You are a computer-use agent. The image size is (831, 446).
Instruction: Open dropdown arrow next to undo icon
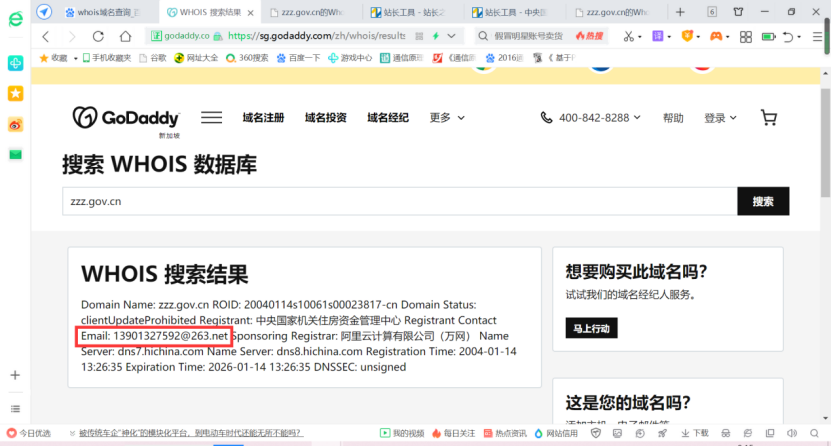point(799,37)
